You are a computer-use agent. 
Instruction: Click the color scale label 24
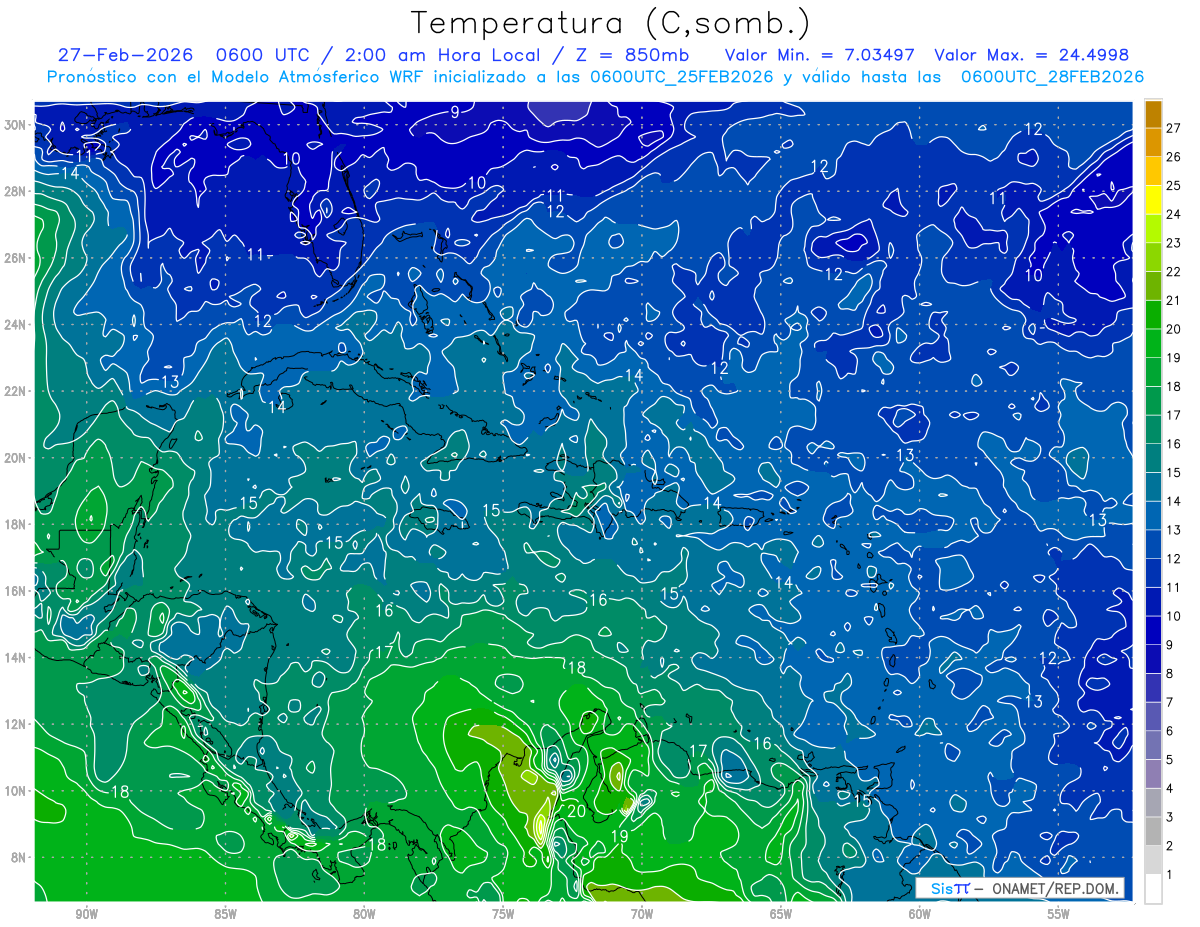tap(1174, 214)
